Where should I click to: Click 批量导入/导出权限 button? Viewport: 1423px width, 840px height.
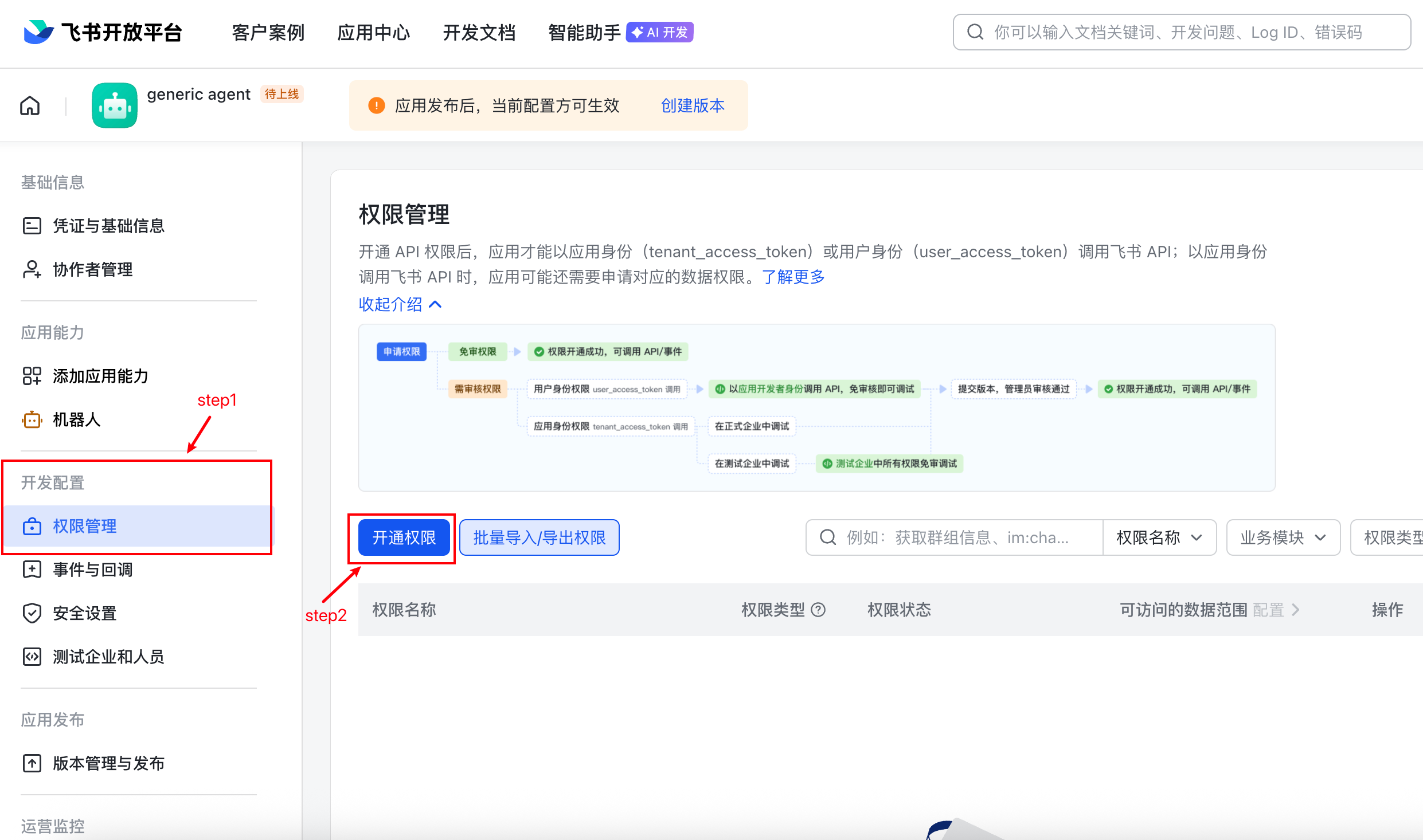(x=539, y=537)
